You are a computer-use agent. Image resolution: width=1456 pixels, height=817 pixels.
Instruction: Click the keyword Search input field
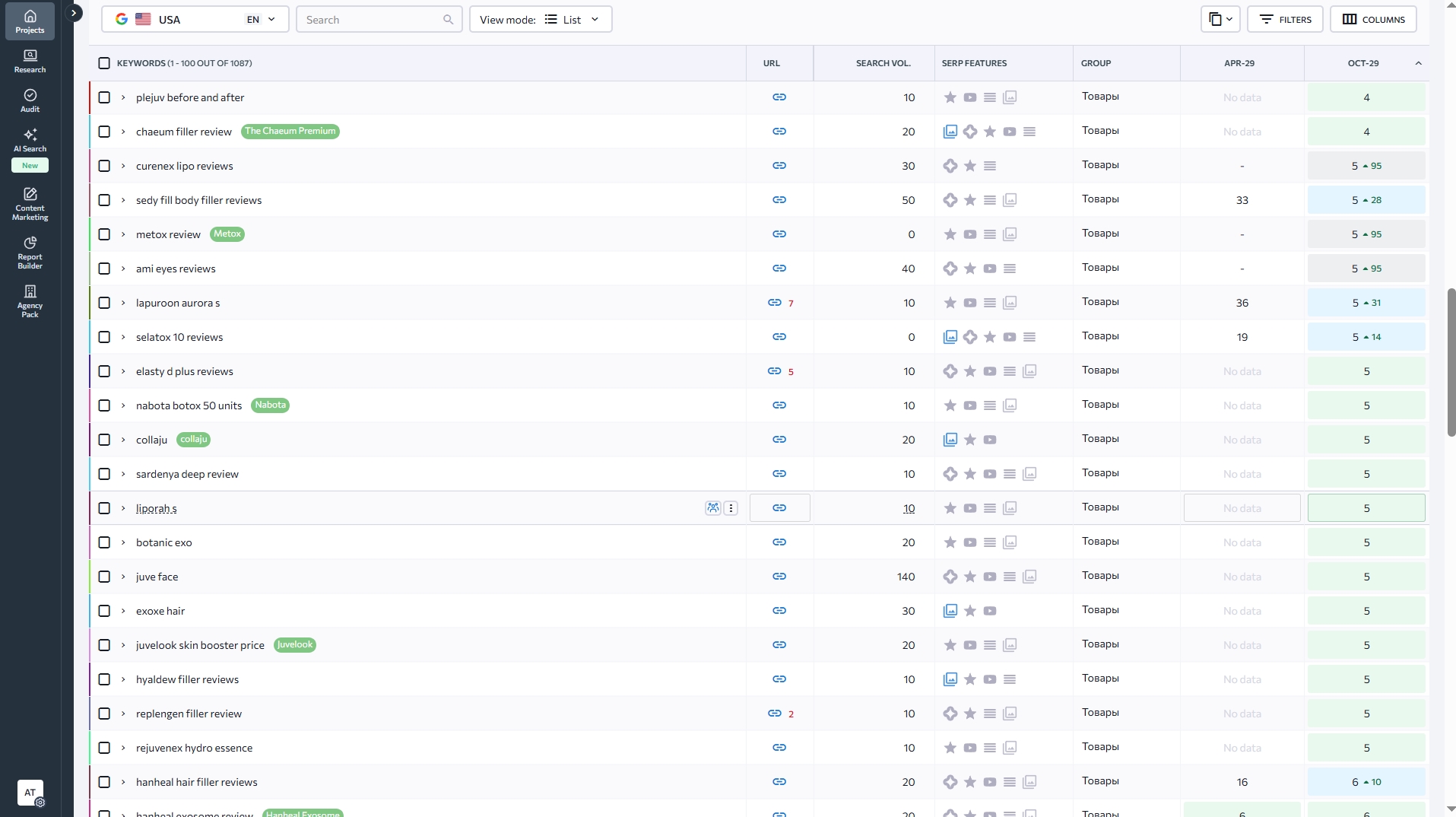pyautogui.click(x=371, y=20)
